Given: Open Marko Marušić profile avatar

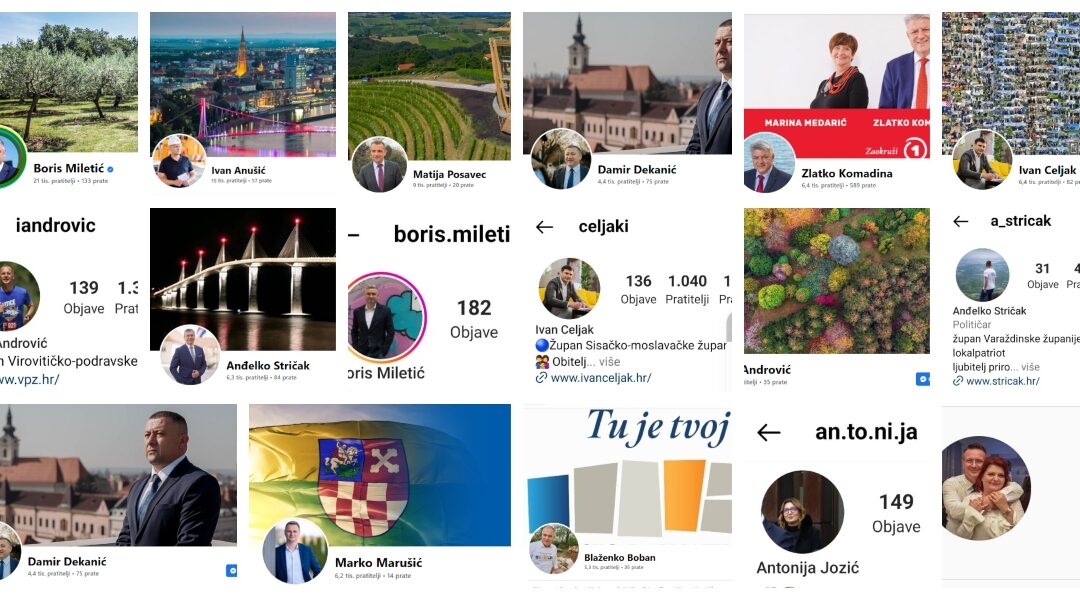Looking at the screenshot, I should (295, 550).
